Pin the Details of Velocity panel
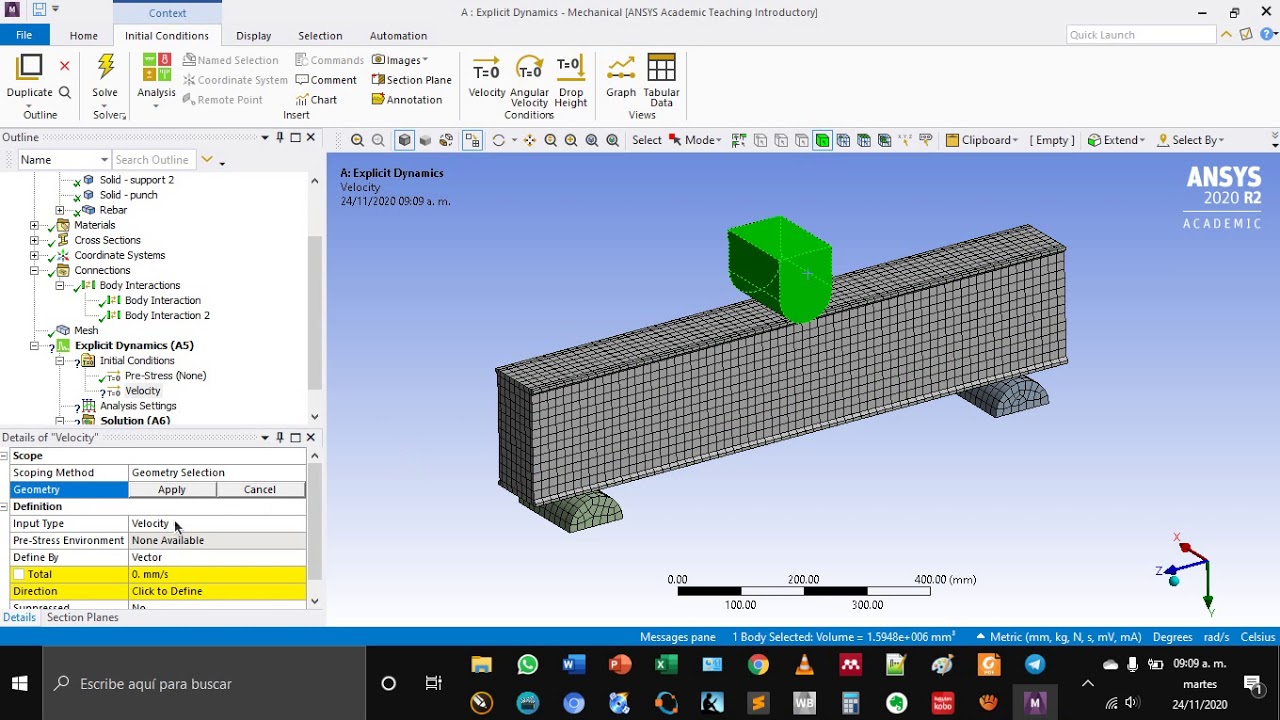1280x720 pixels. 280,437
